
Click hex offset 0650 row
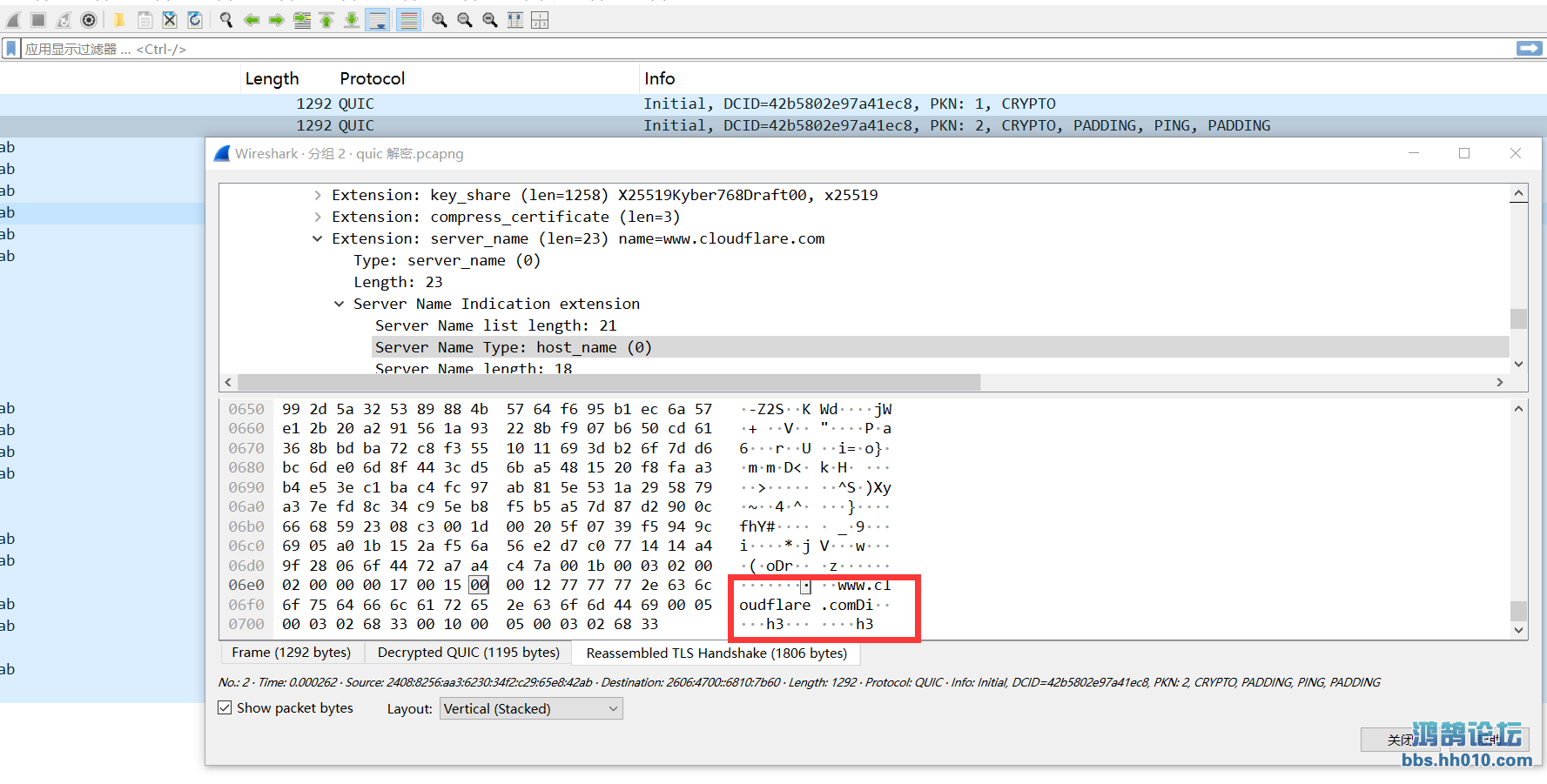point(246,409)
